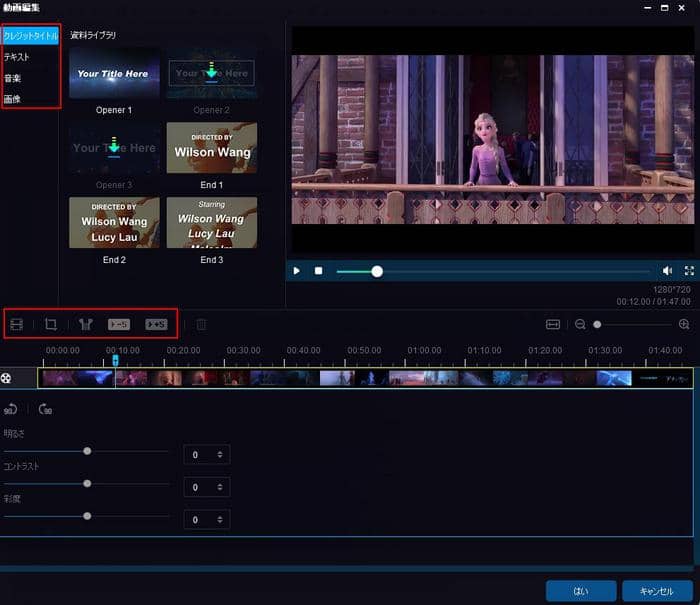Image resolution: width=700 pixels, height=605 pixels.
Task: Select the End 2 credit template
Action: coord(114,222)
